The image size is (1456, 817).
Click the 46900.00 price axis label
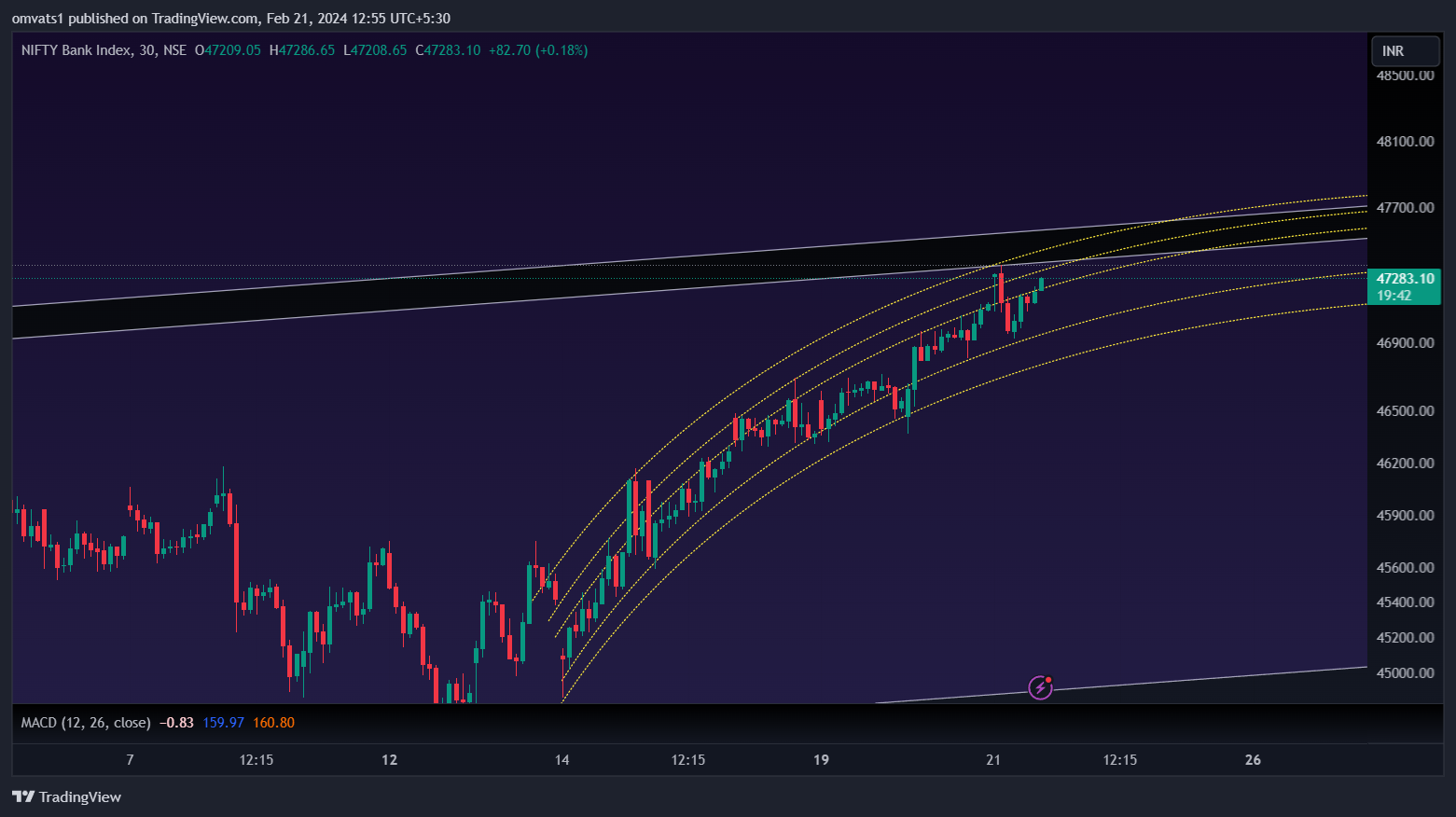click(1405, 343)
